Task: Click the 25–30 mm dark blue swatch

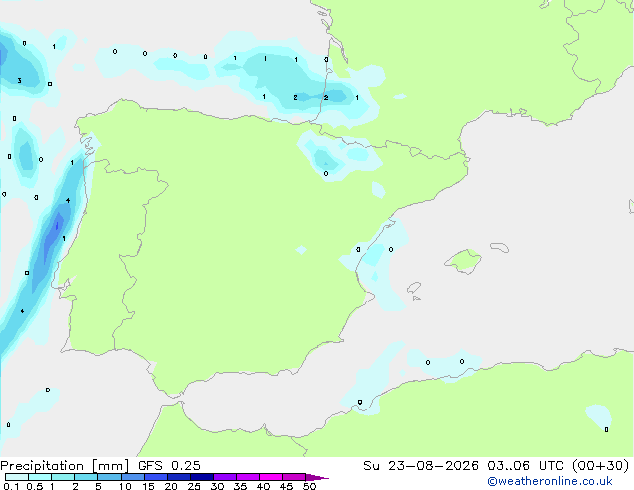Action: (202, 477)
